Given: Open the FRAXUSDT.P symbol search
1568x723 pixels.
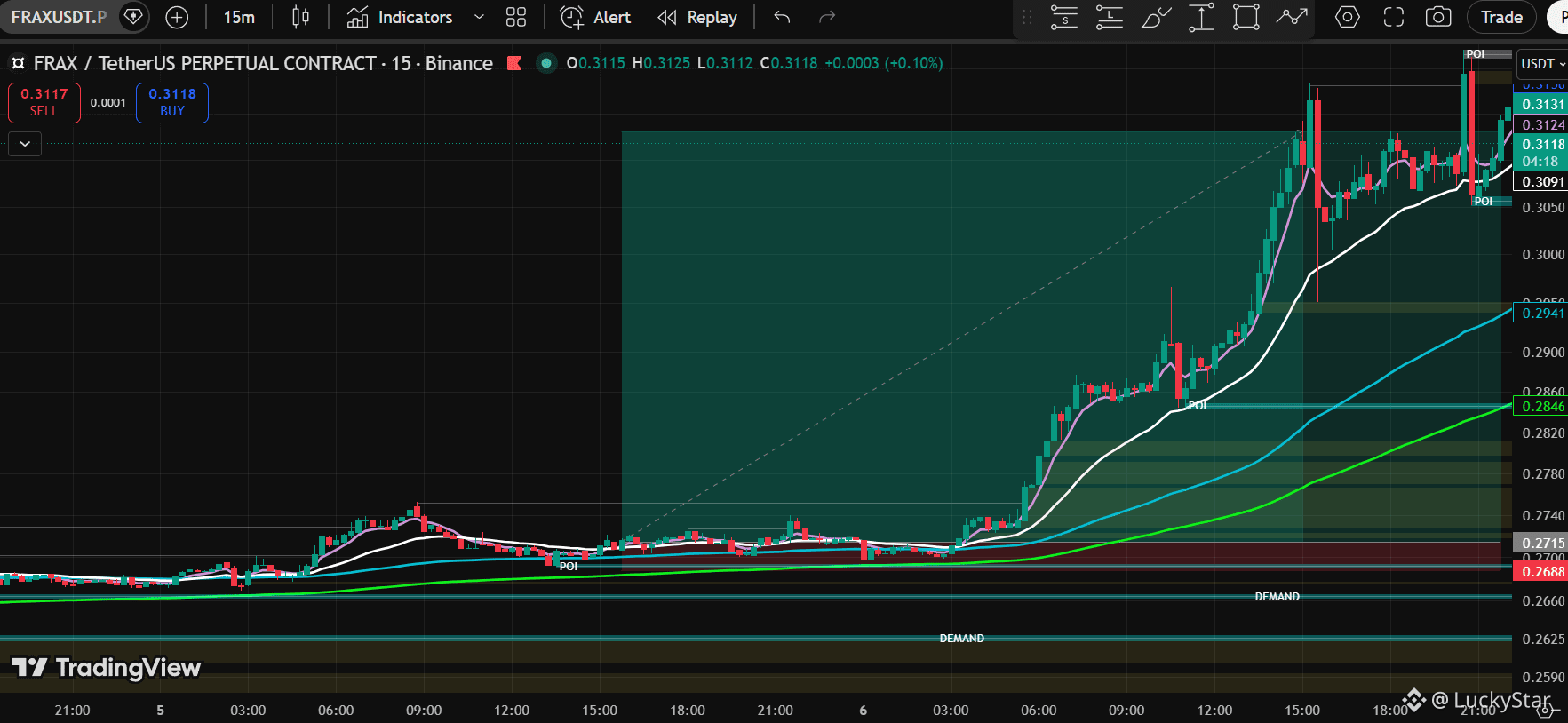Looking at the screenshot, I should [x=59, y=17].
